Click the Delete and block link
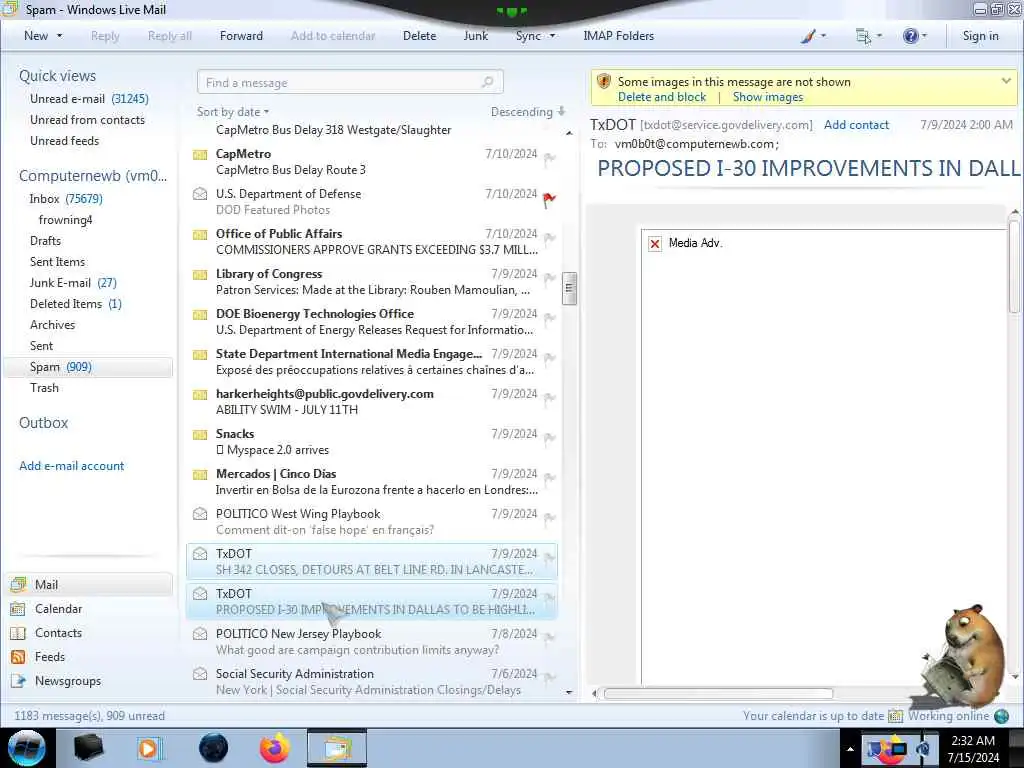 tap(662, 97)
